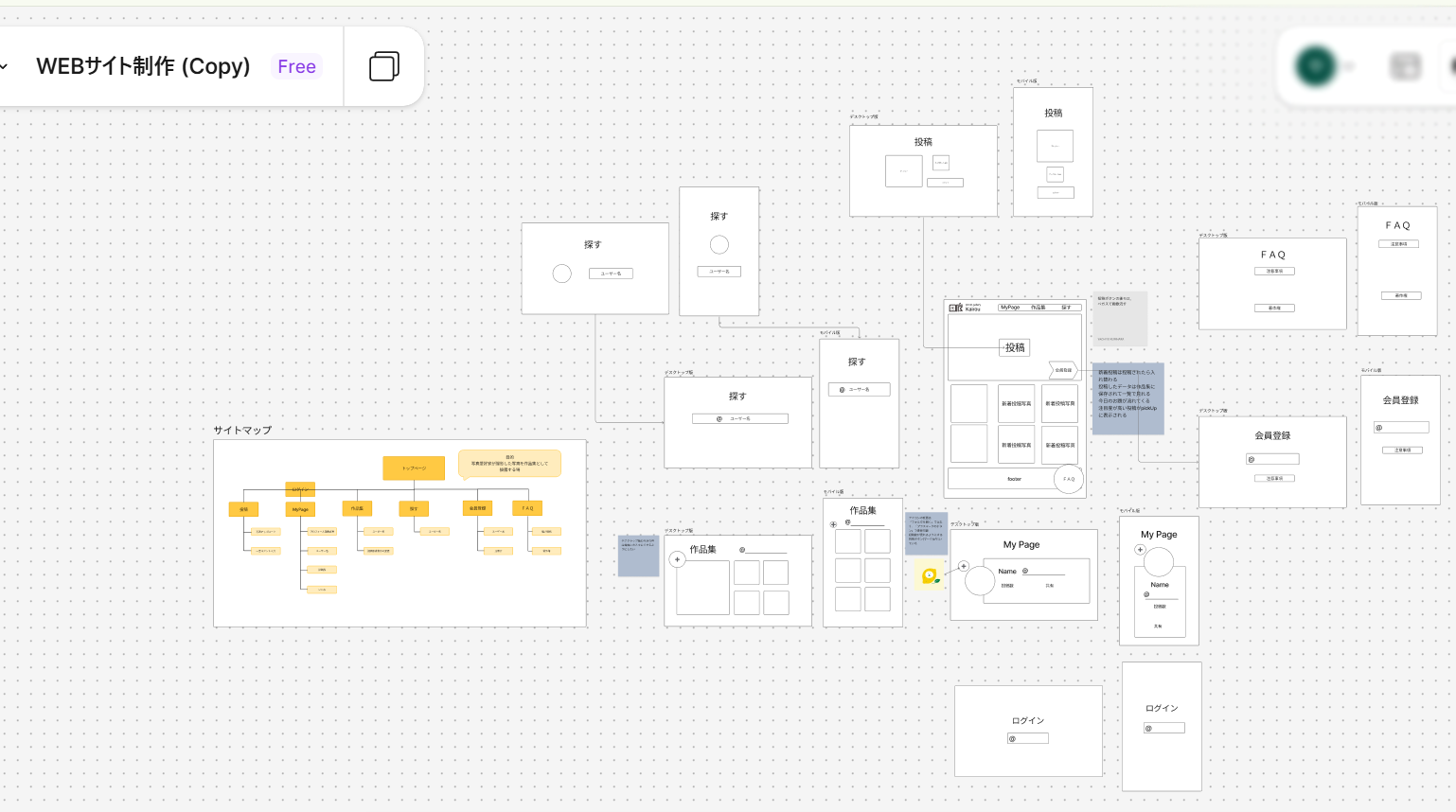Select the 会員登録 arrow tag in homepage wireframe
Image resolution: width=1456 pixels, height=812 pixels.
pyautogui.click(x=1062, y=370)
